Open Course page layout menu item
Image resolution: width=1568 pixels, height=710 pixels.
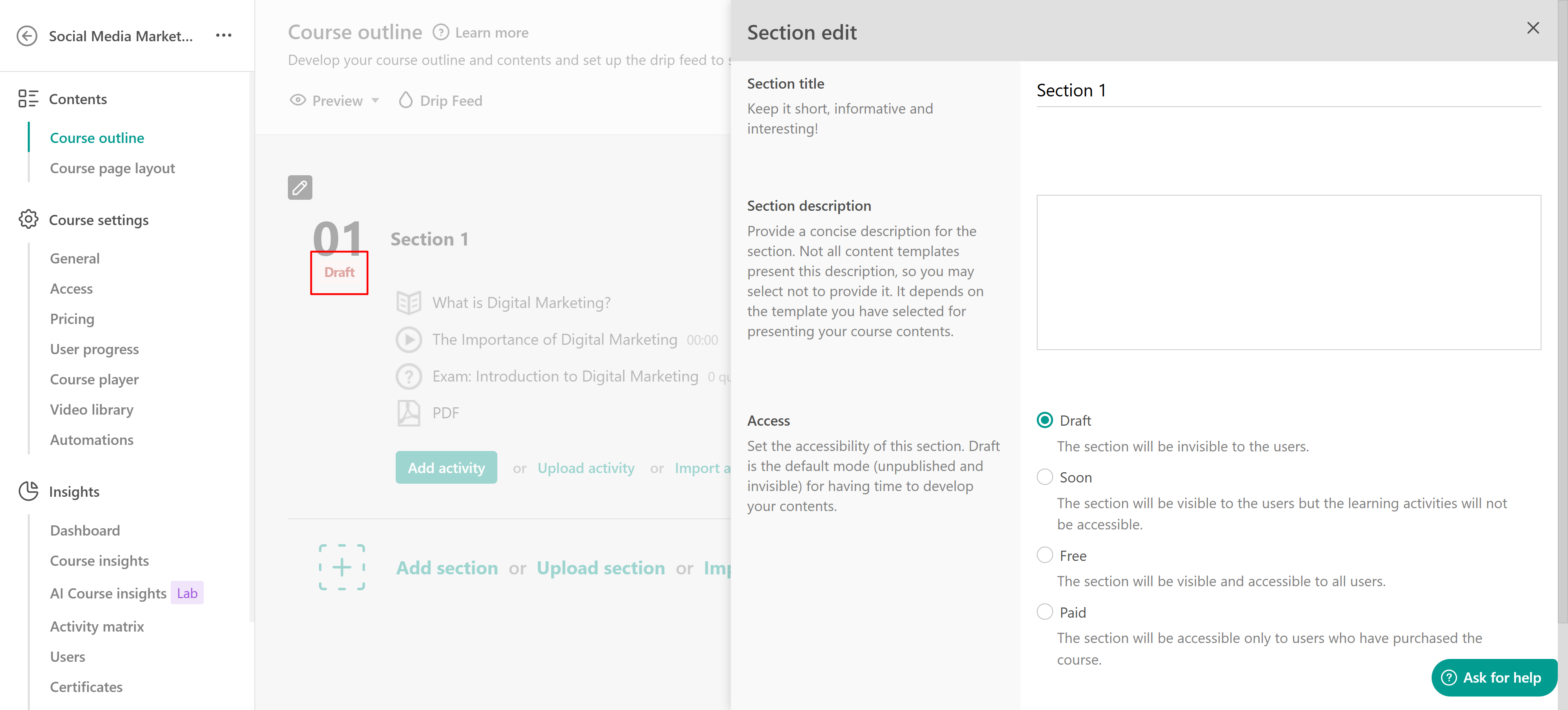point(112,168)
